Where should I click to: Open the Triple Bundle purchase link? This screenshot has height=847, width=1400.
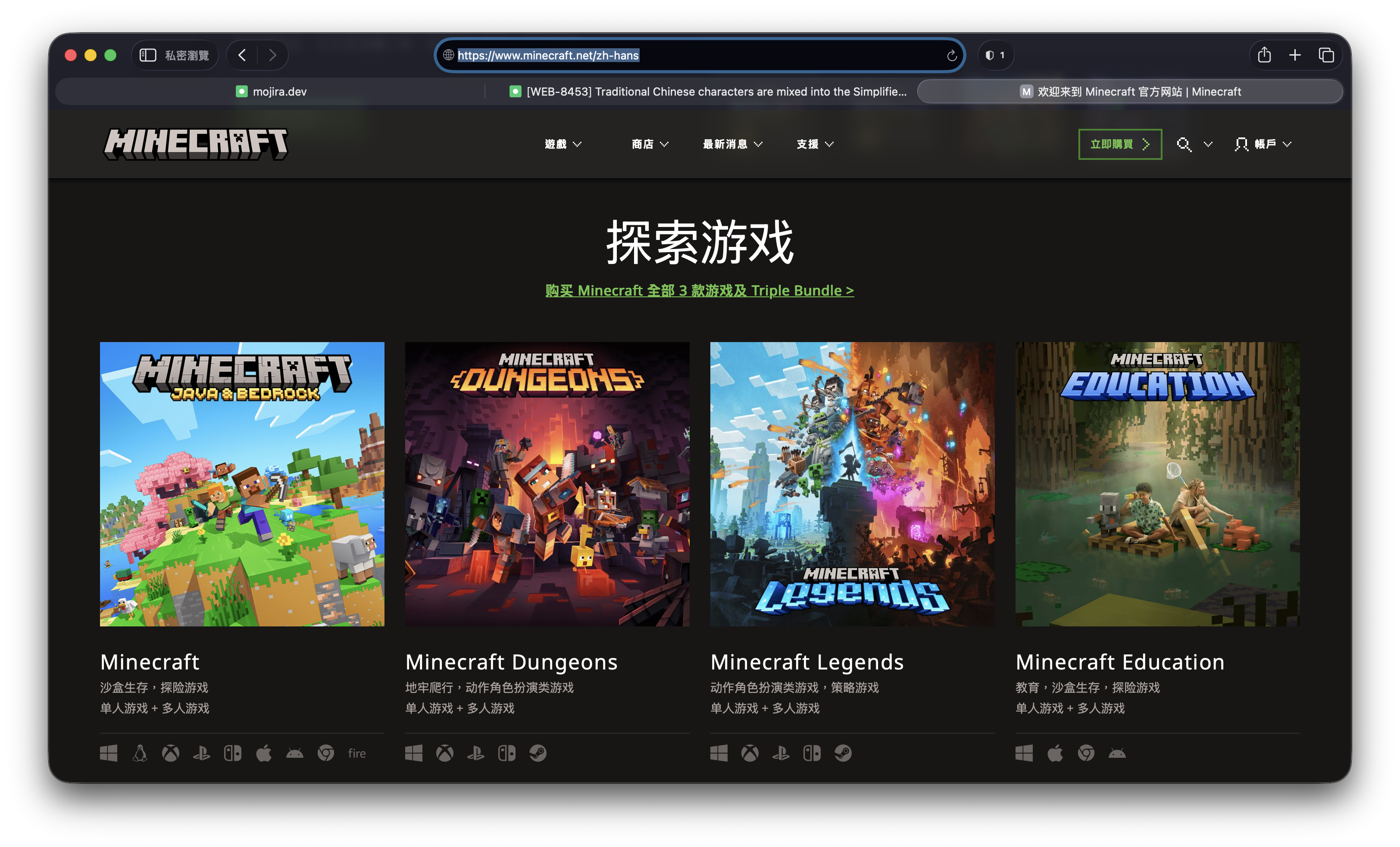(x=700, y=290)
